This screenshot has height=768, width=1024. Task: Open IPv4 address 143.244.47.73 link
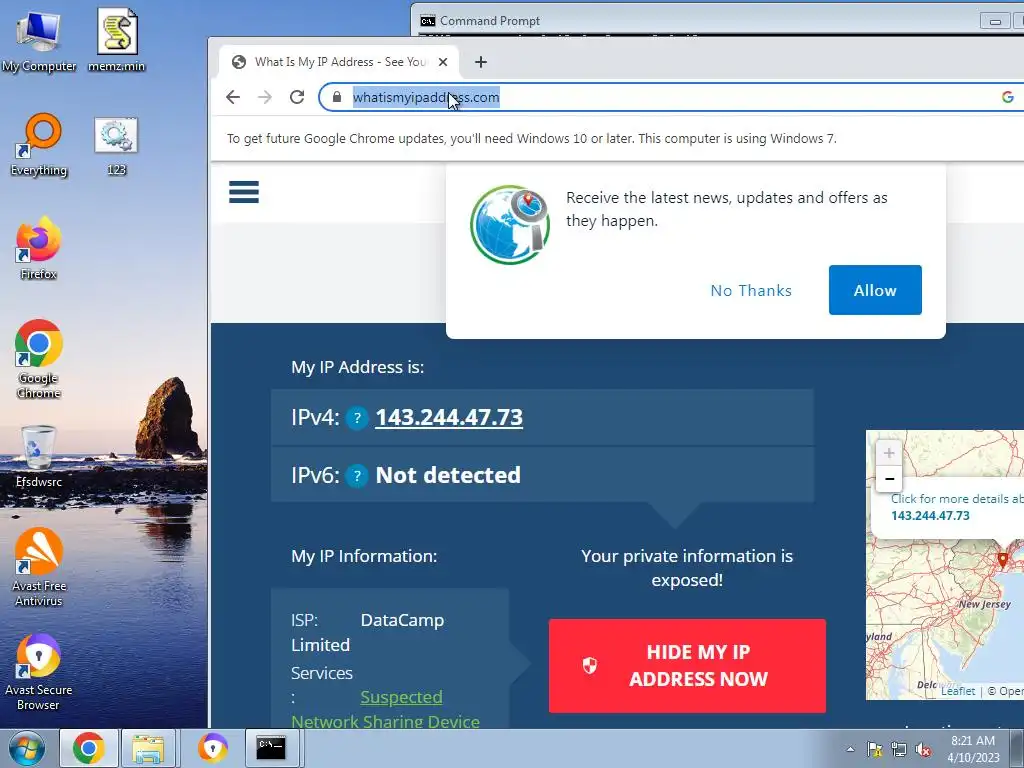click(449, 417)
